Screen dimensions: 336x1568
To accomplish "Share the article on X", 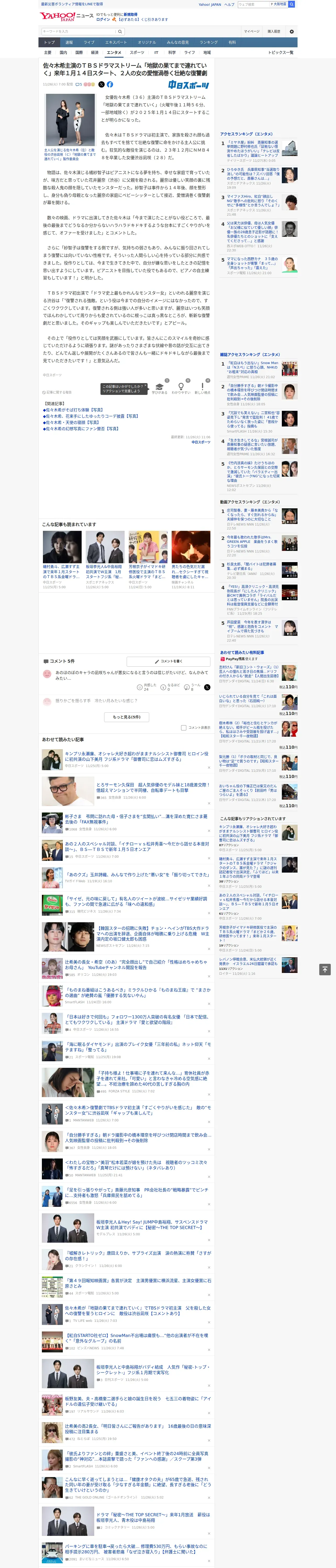I will click(x=101, y=85).
